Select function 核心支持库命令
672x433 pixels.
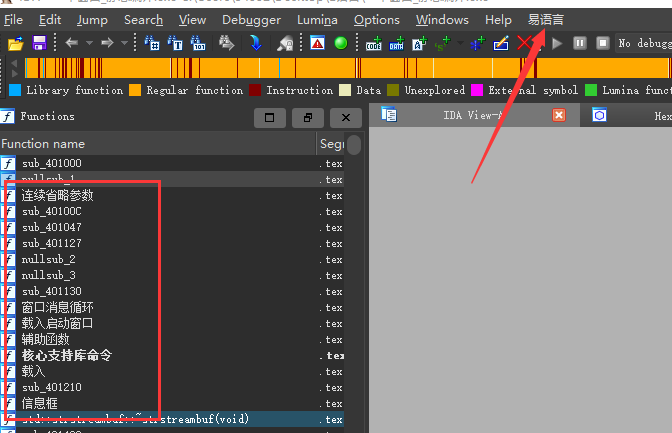172,355
